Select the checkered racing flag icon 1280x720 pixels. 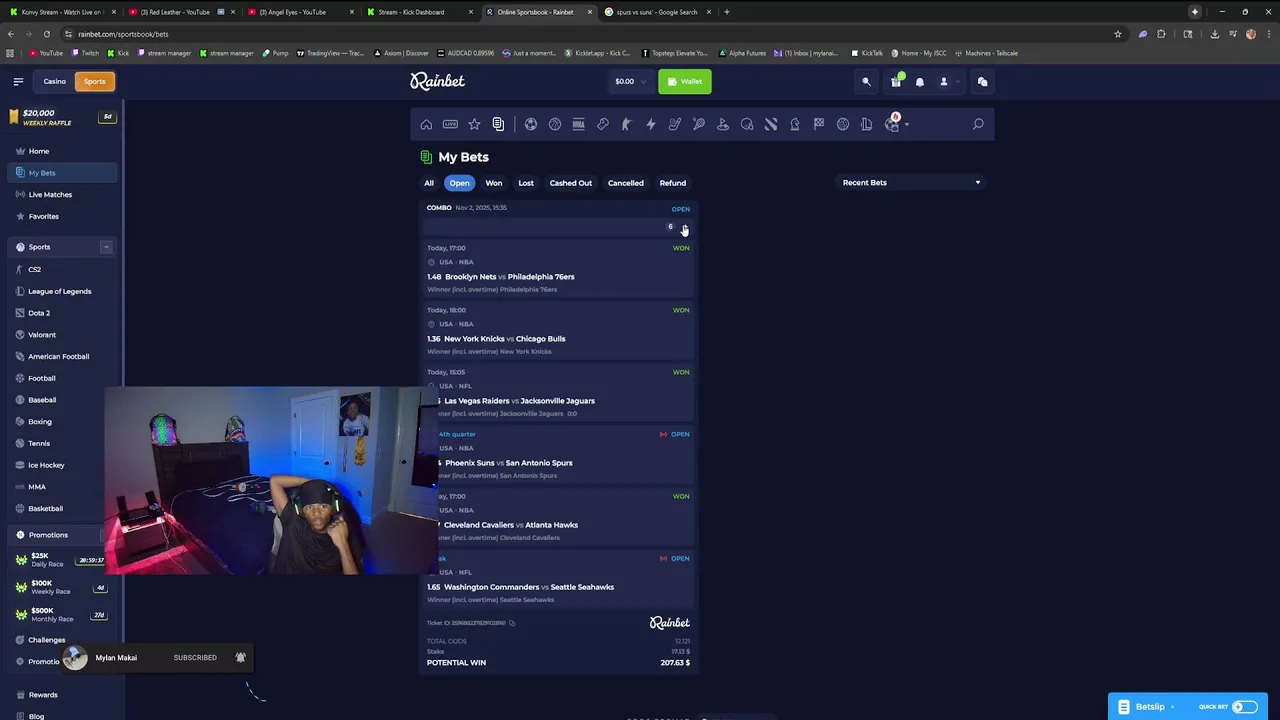click(819, 124)
